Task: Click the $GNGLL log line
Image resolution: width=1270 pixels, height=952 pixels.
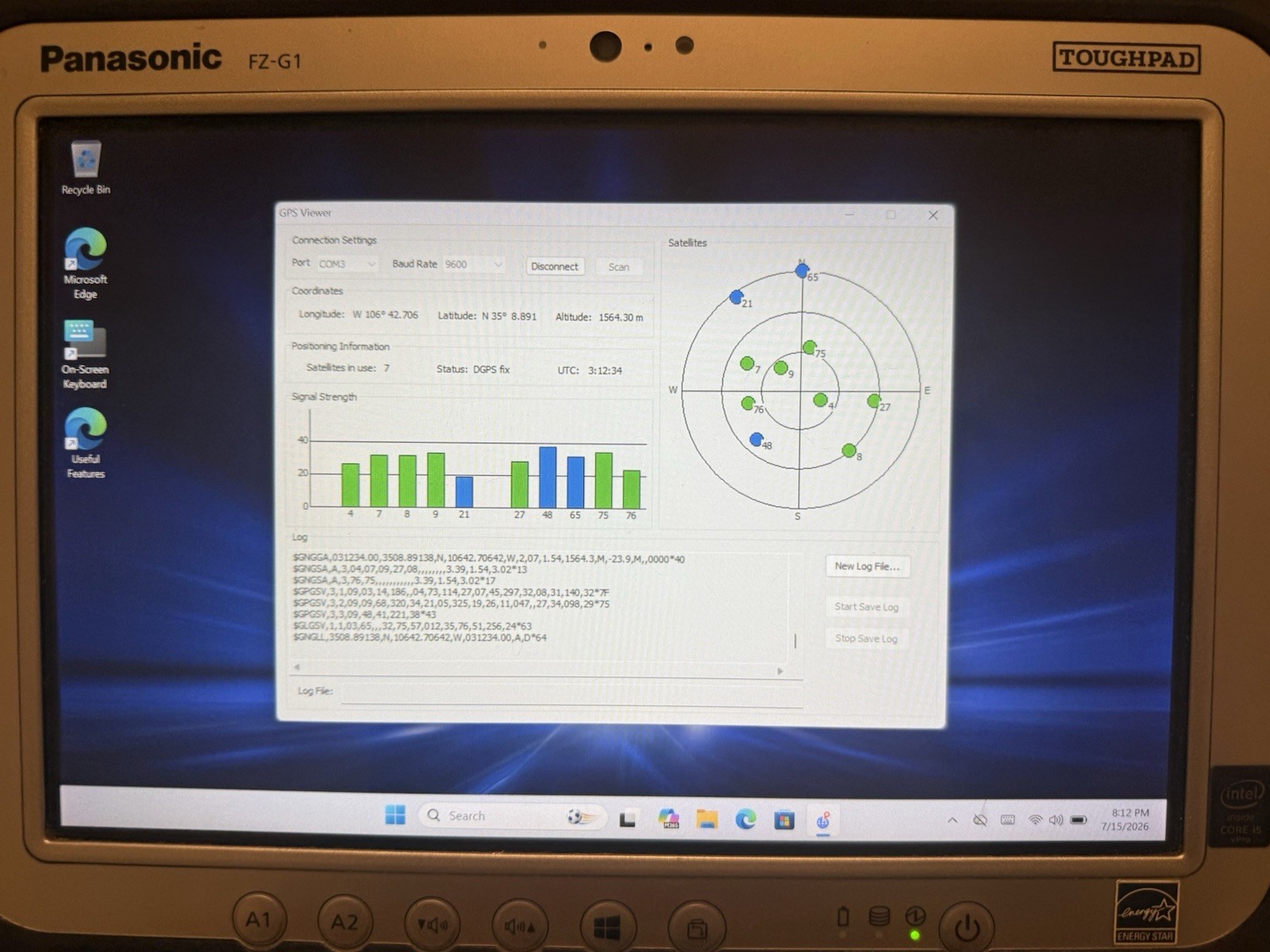Action: pos(420,637)
